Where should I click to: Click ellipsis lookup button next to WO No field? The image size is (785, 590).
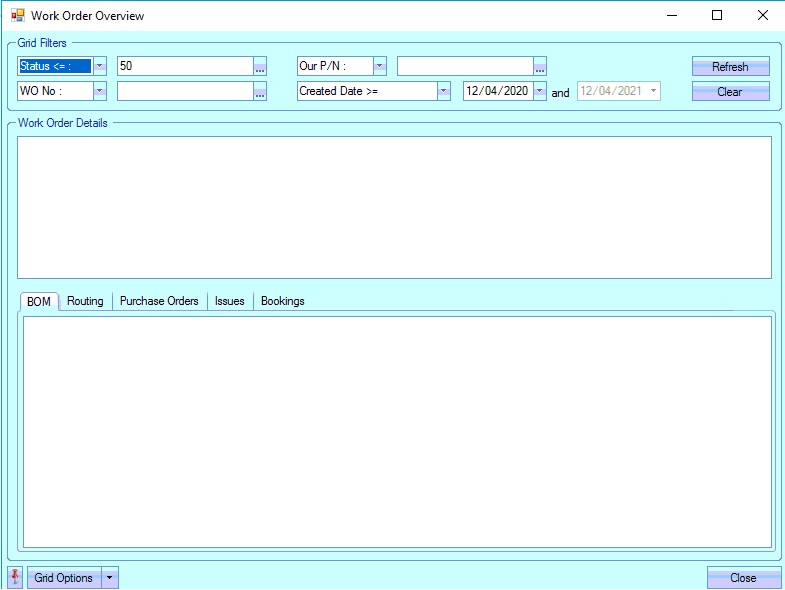coord(260,92)
